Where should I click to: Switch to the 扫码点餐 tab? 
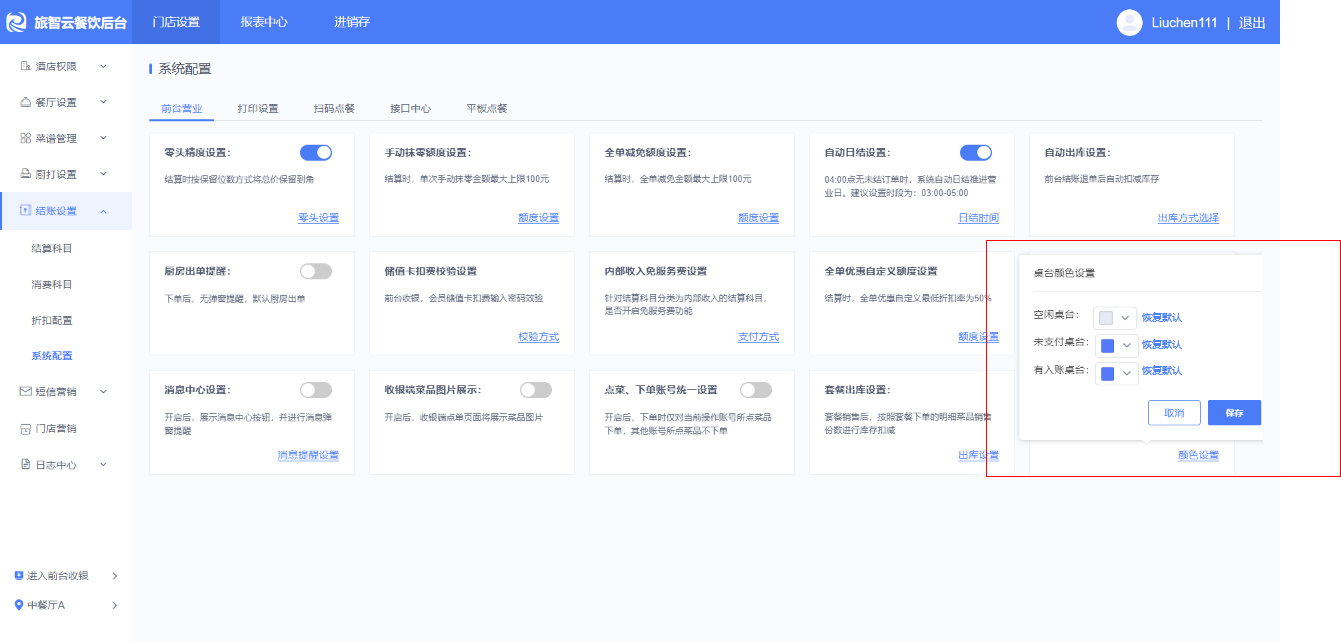point(334,108)
